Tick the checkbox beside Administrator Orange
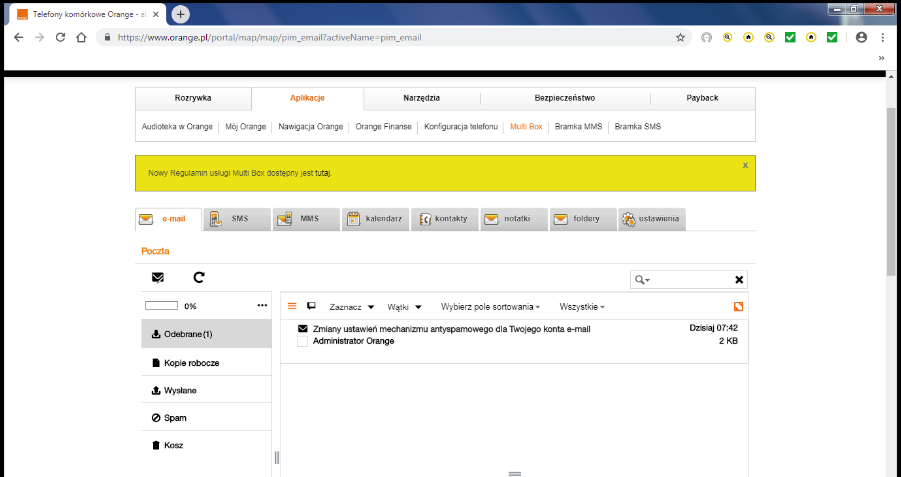 point(303,342)
